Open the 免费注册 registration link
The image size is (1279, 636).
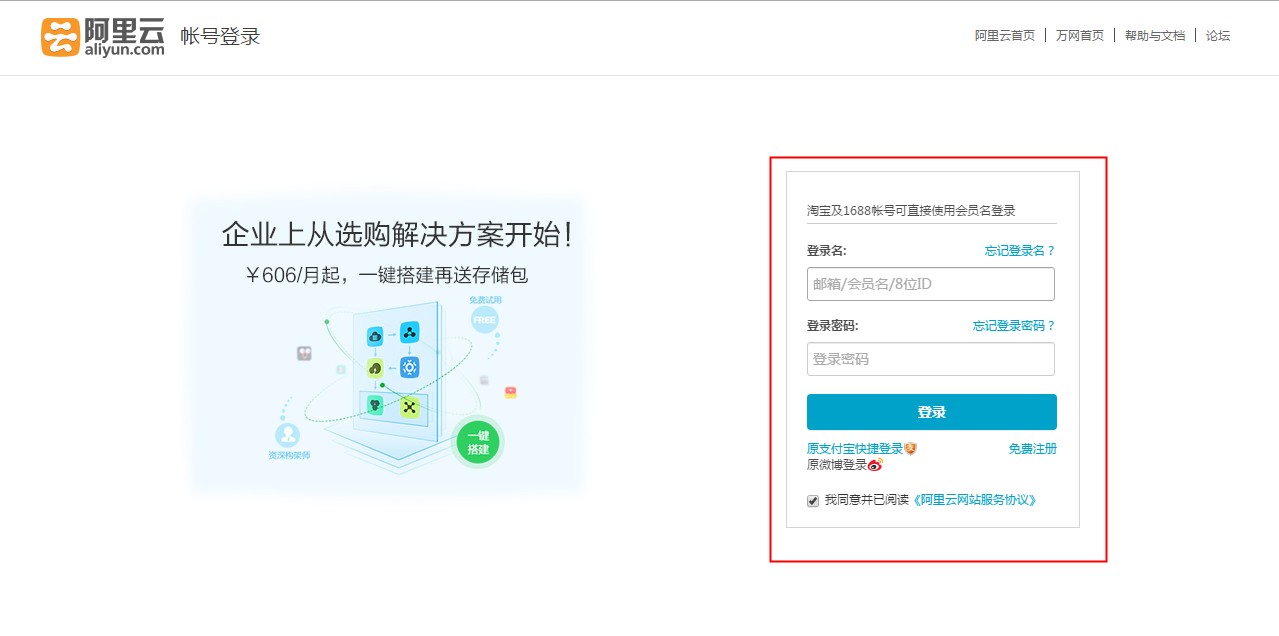click(1032, 449)
